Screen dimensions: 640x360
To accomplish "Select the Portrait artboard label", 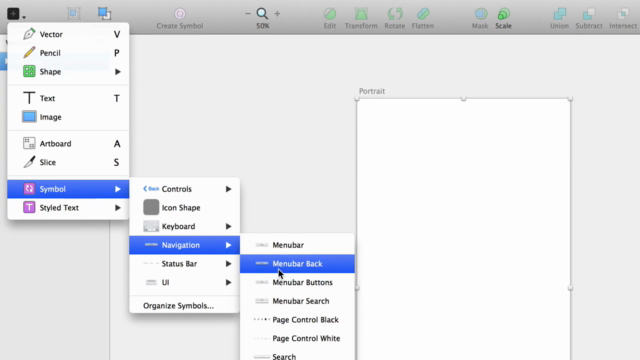I will (372, 91).
